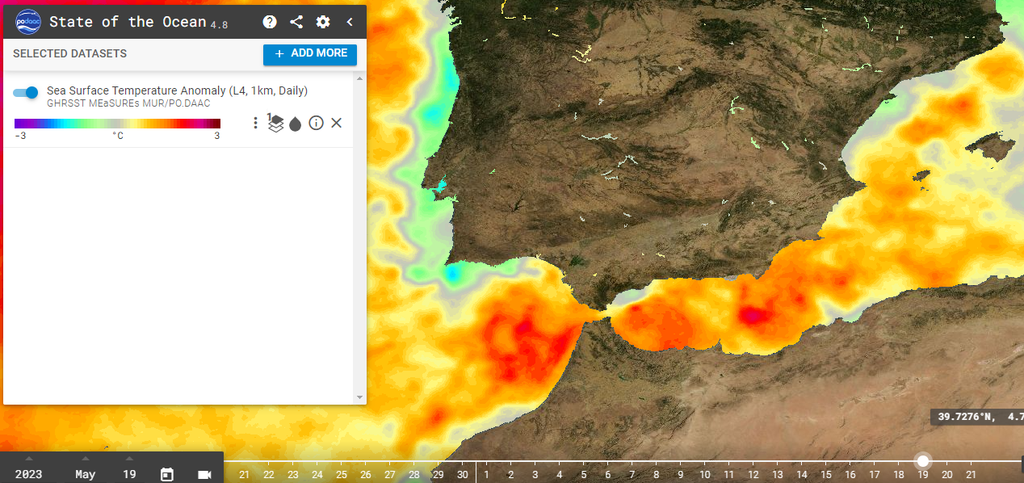Viewport: 1024px width, 483px height.
Task: Open the three-dot dataset options menu
Action: 255,123
